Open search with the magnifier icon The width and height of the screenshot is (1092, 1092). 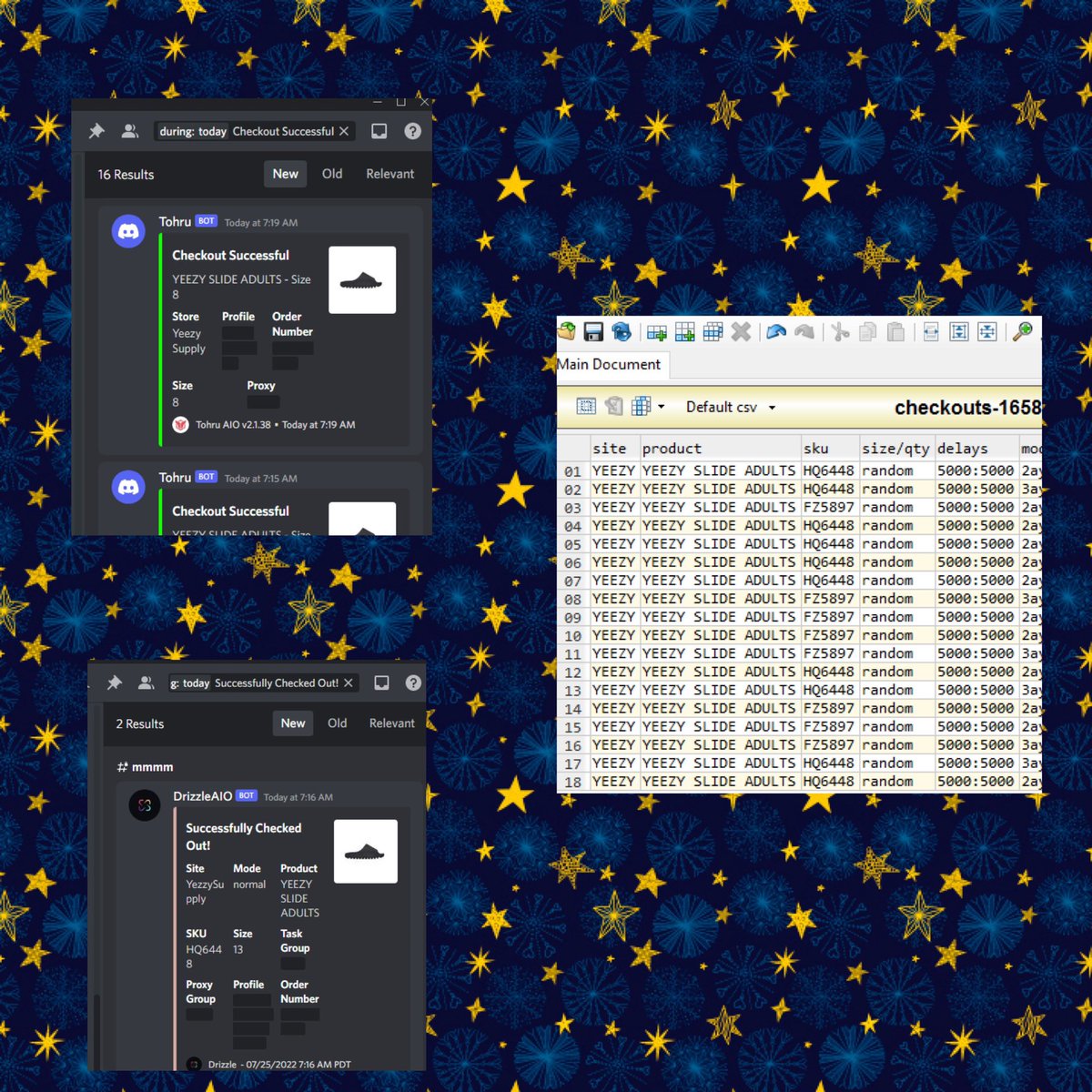click(1021, 332)
